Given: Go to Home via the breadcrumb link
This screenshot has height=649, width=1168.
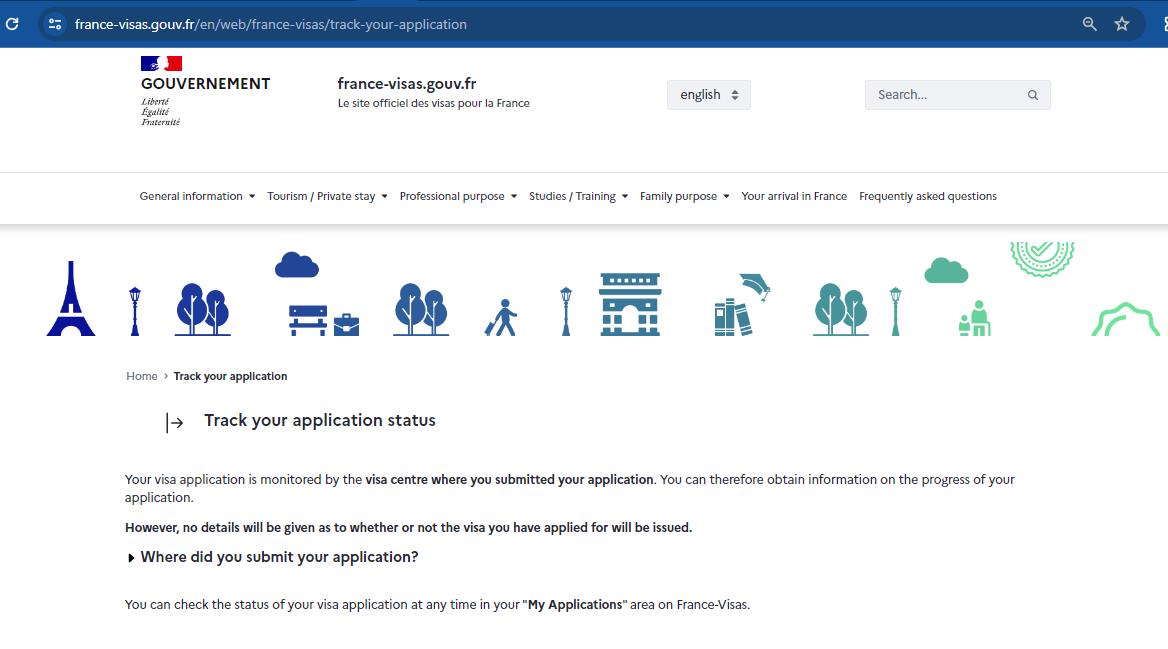Looking at the screenshot, I should click(141, 376).
